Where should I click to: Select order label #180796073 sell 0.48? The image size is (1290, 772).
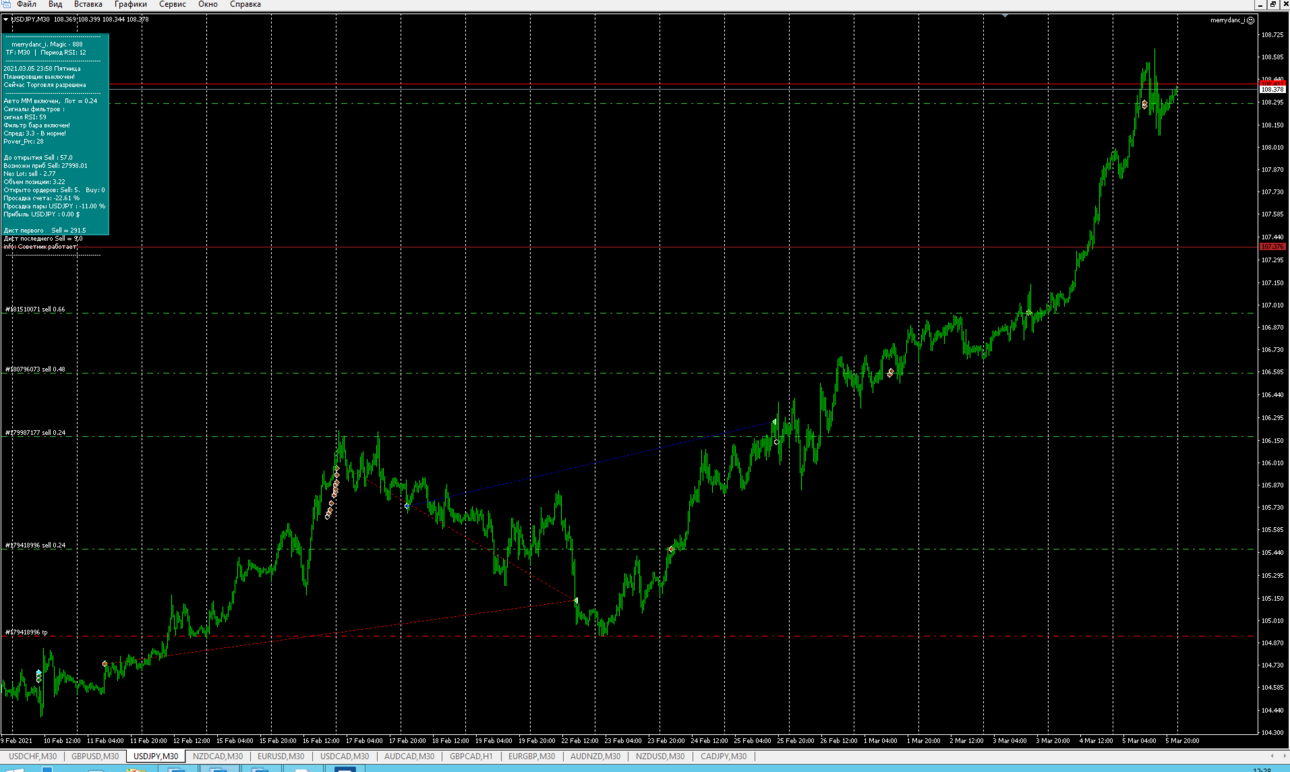pos(35,370)
